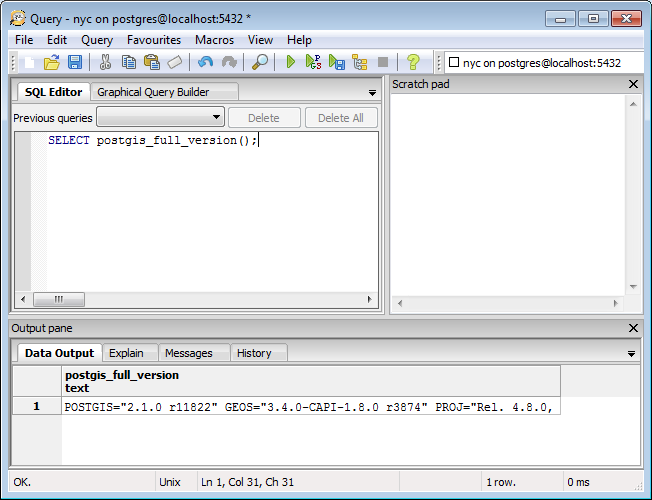This screenshot has height=500, width=652.
Task: Open the Favourites menu
Action: tap(154, 40)
